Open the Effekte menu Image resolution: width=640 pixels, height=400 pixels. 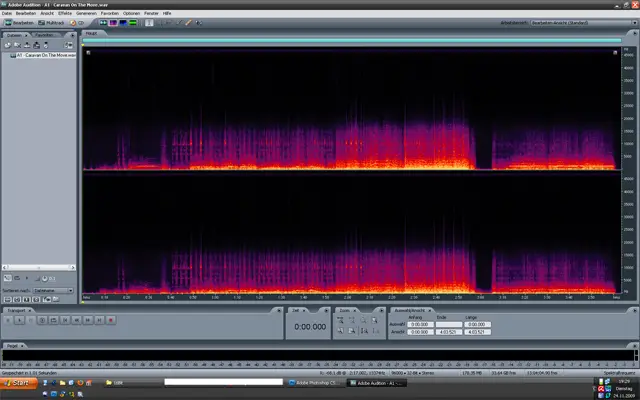tap(65, 13)
